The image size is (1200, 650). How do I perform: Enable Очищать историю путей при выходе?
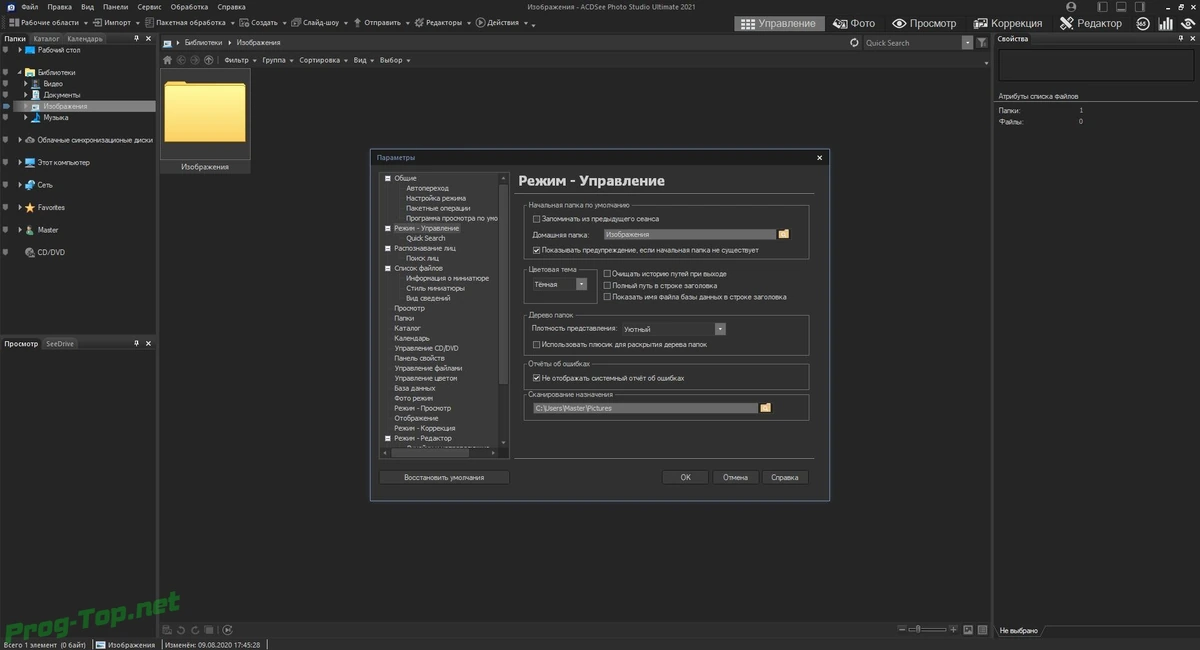607,273
